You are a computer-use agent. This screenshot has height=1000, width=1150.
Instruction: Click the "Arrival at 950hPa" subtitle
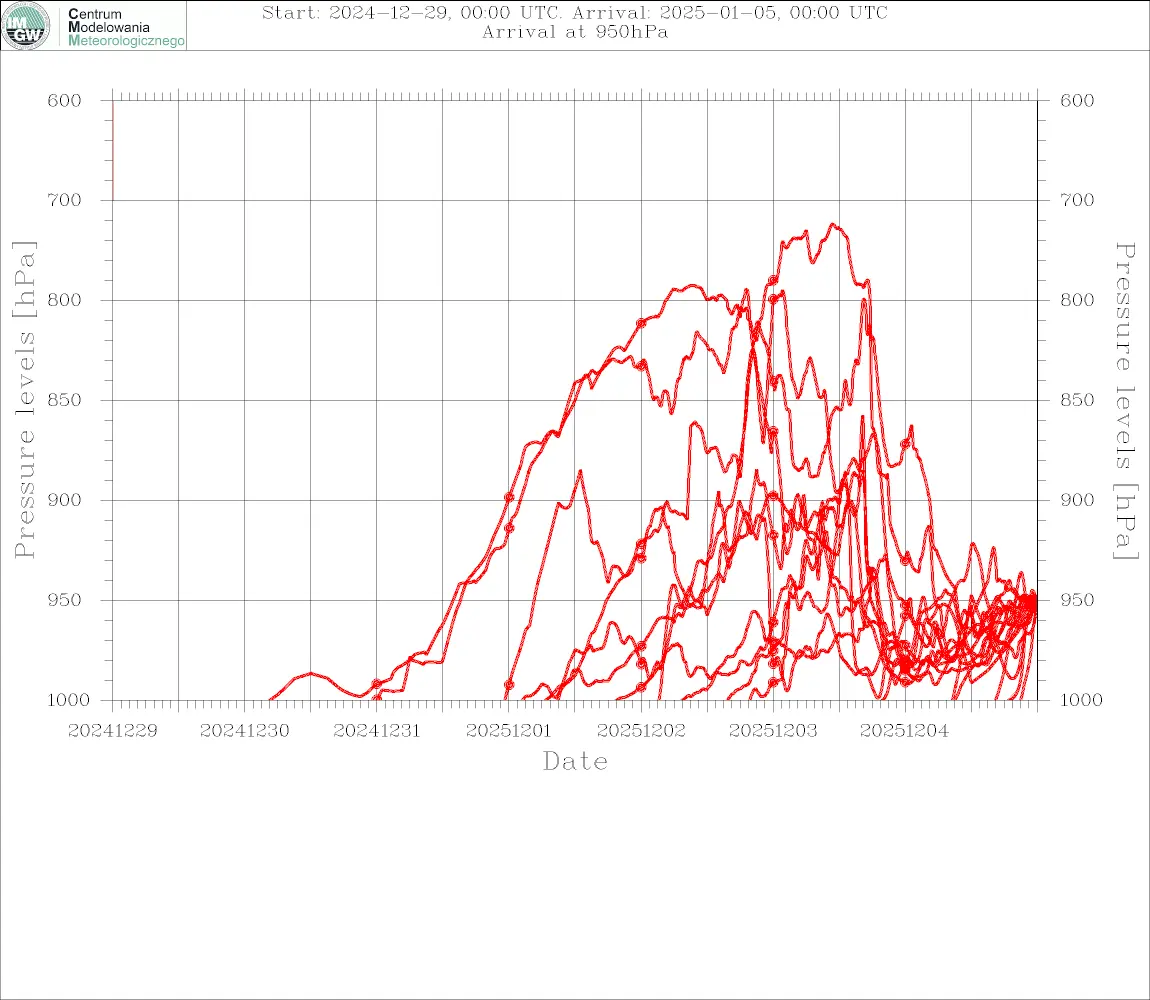[x=575, y=32]
